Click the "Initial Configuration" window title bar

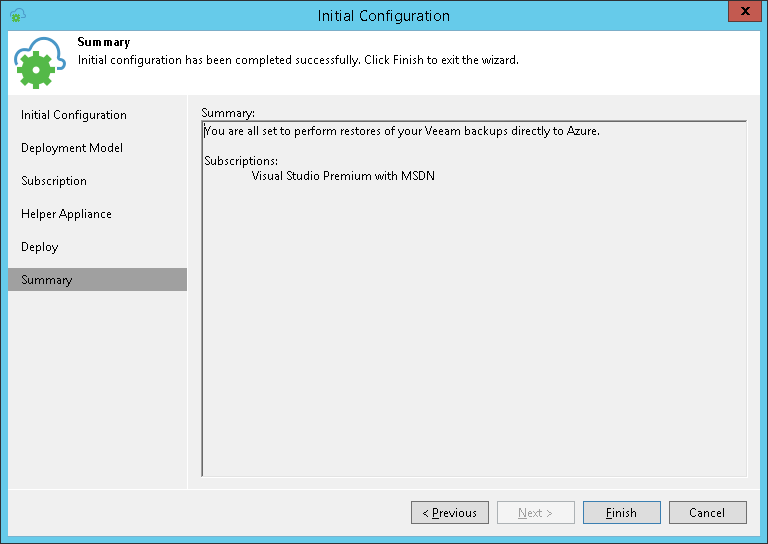tap(384, 15)
